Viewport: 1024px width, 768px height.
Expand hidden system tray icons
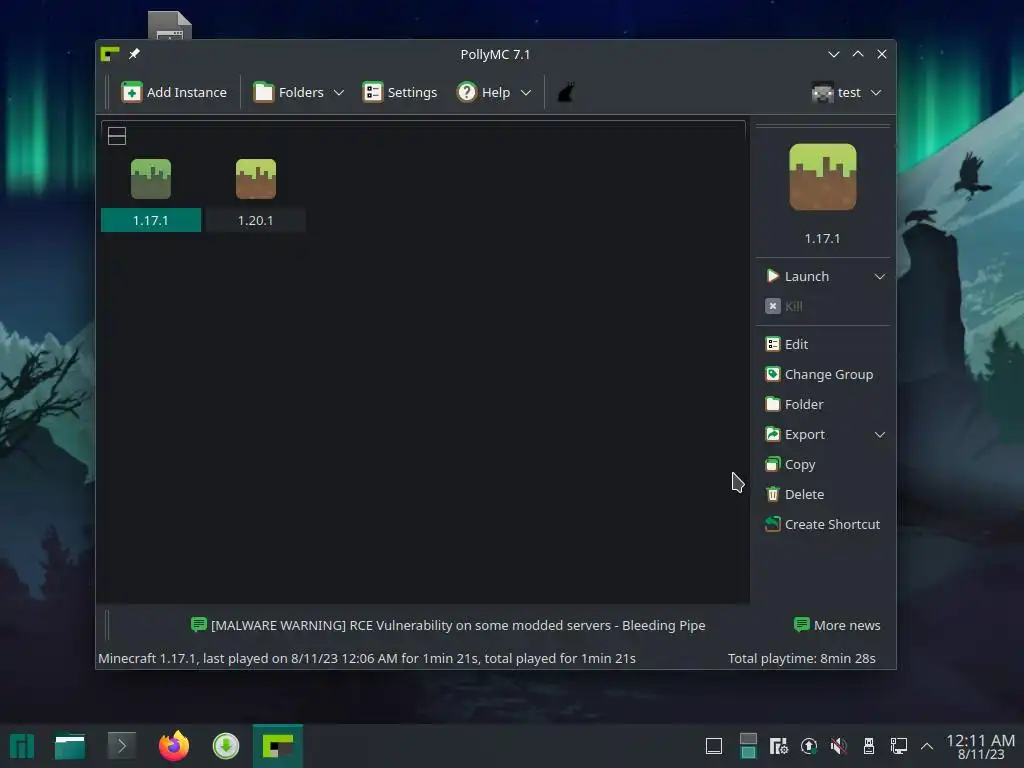[927, 746]
